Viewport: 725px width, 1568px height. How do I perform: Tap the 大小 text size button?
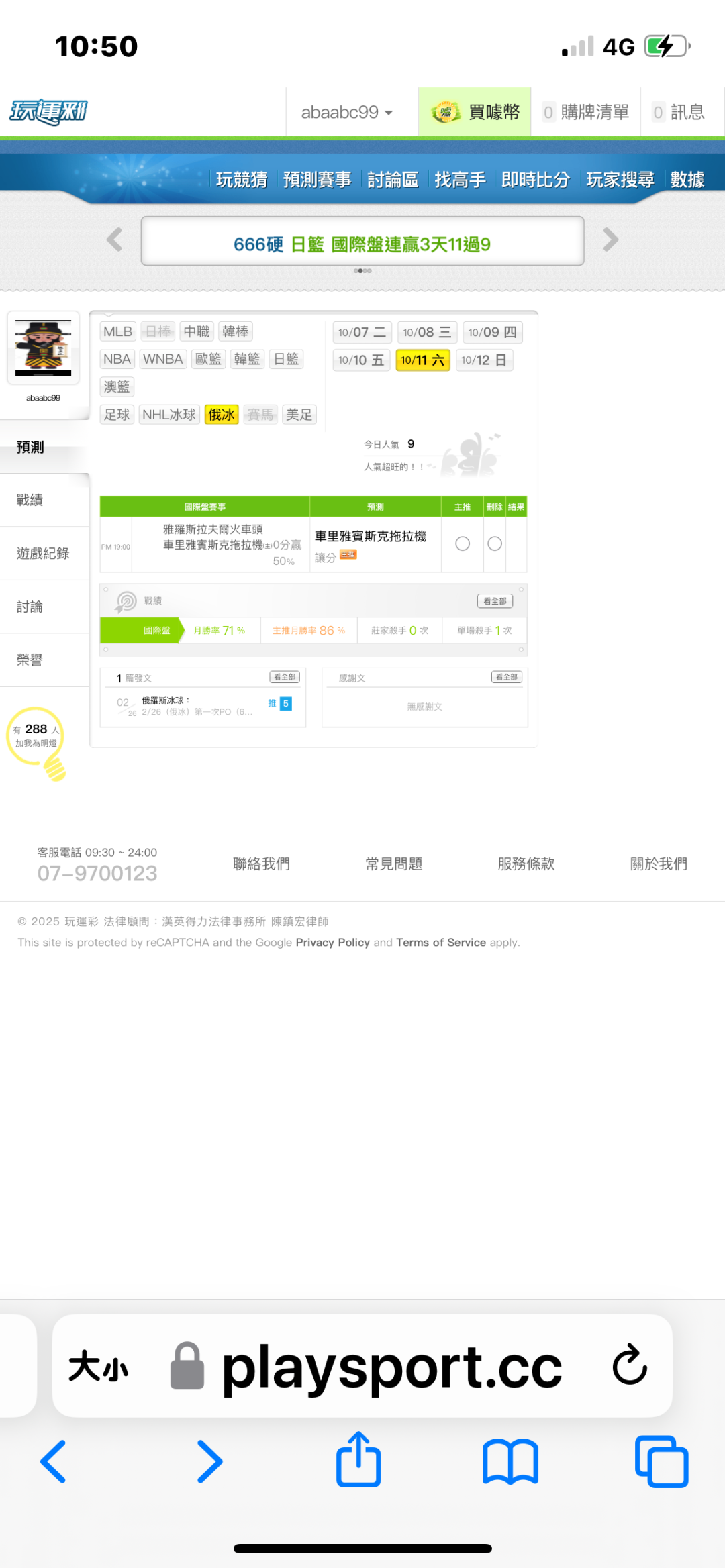[x=98, y=1367]
